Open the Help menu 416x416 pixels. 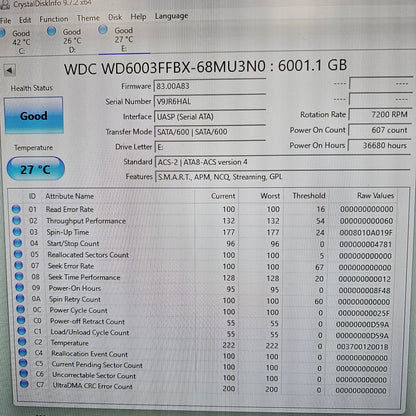tap(138, 16)
